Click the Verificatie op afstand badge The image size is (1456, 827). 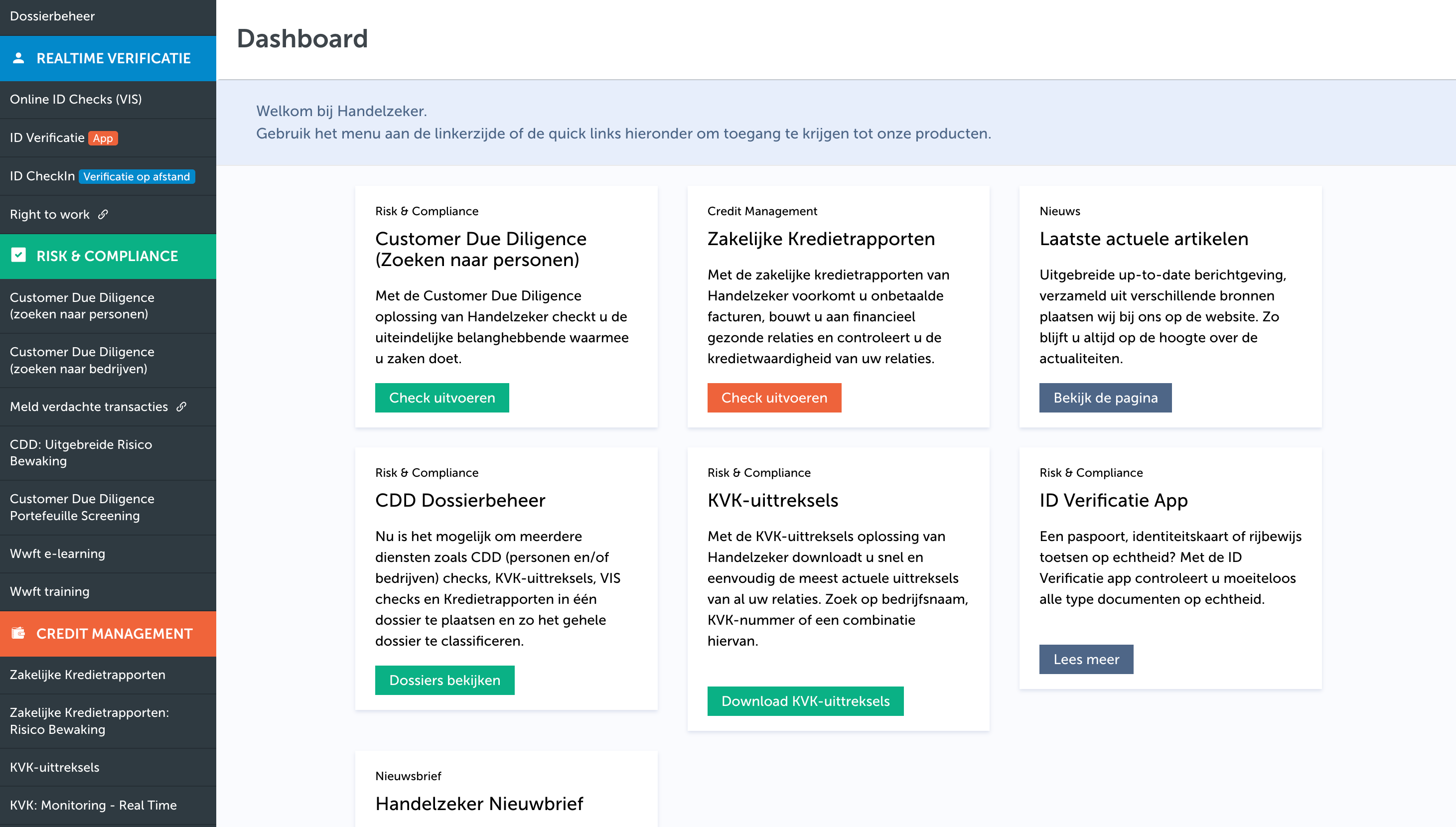click(x=137, y=177)
